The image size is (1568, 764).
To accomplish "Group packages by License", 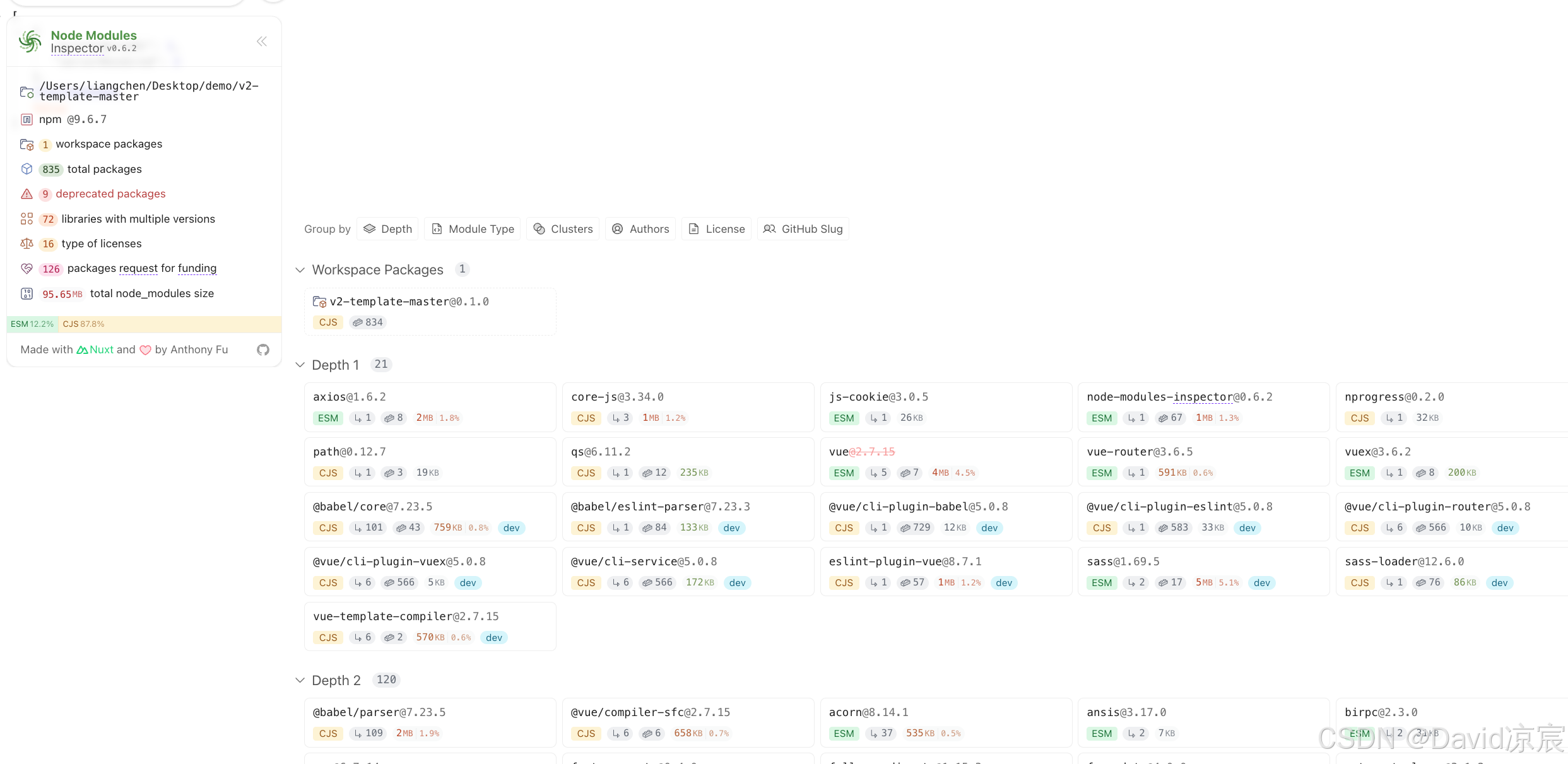I will (x=716, y=229).
